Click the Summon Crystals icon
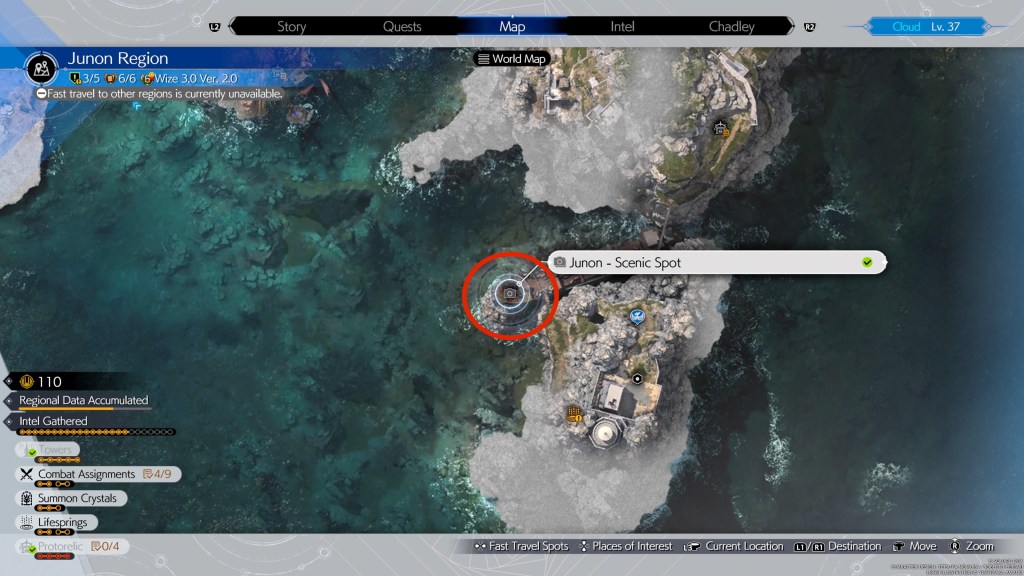Image resolution: width=1024 pixels, height=576 pixels. 26,498
